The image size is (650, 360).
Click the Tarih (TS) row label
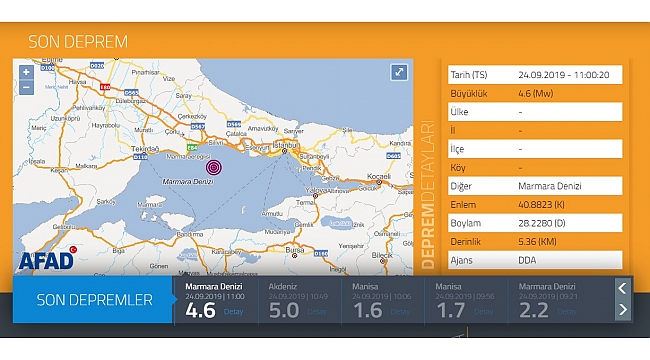tap(469, 75)
